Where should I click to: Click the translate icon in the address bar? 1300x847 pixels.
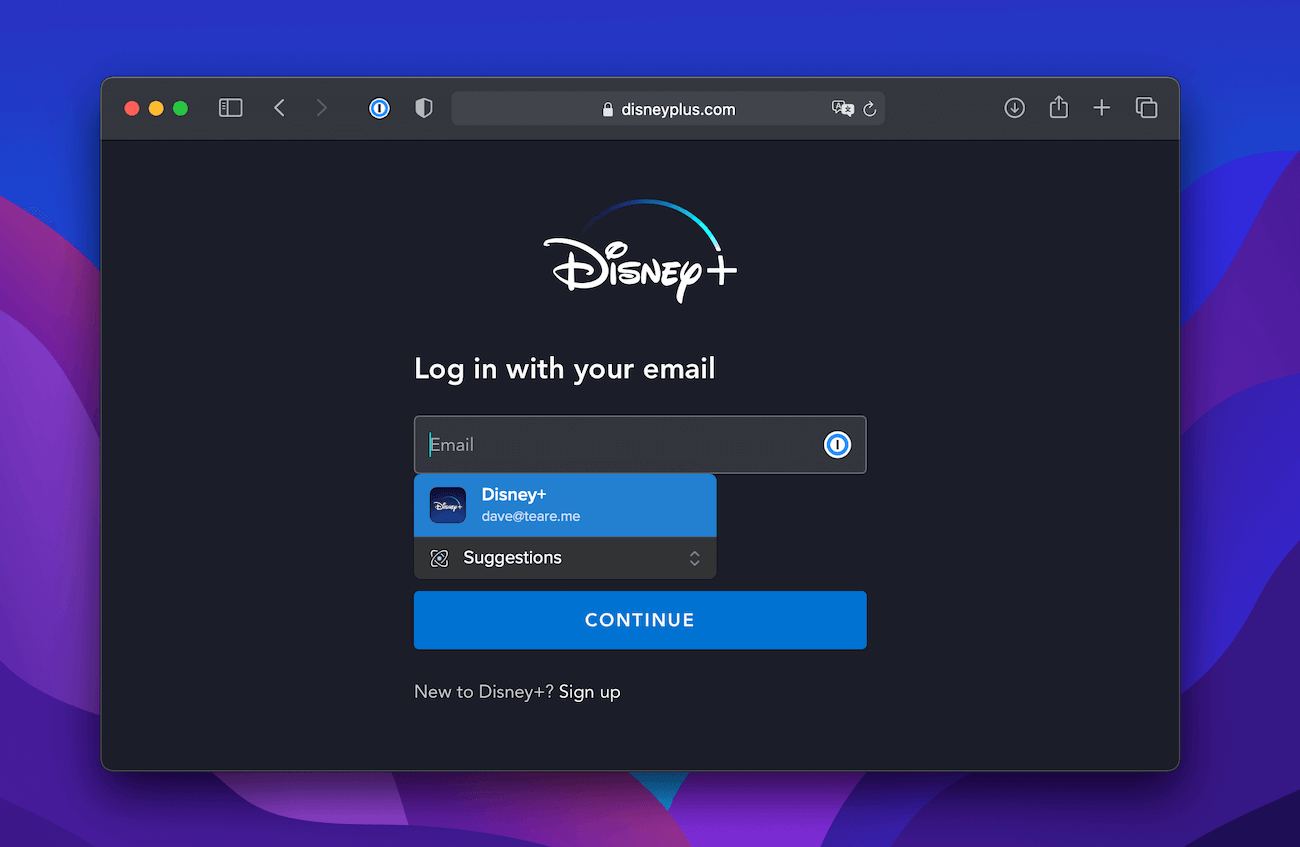pos(842,109)
